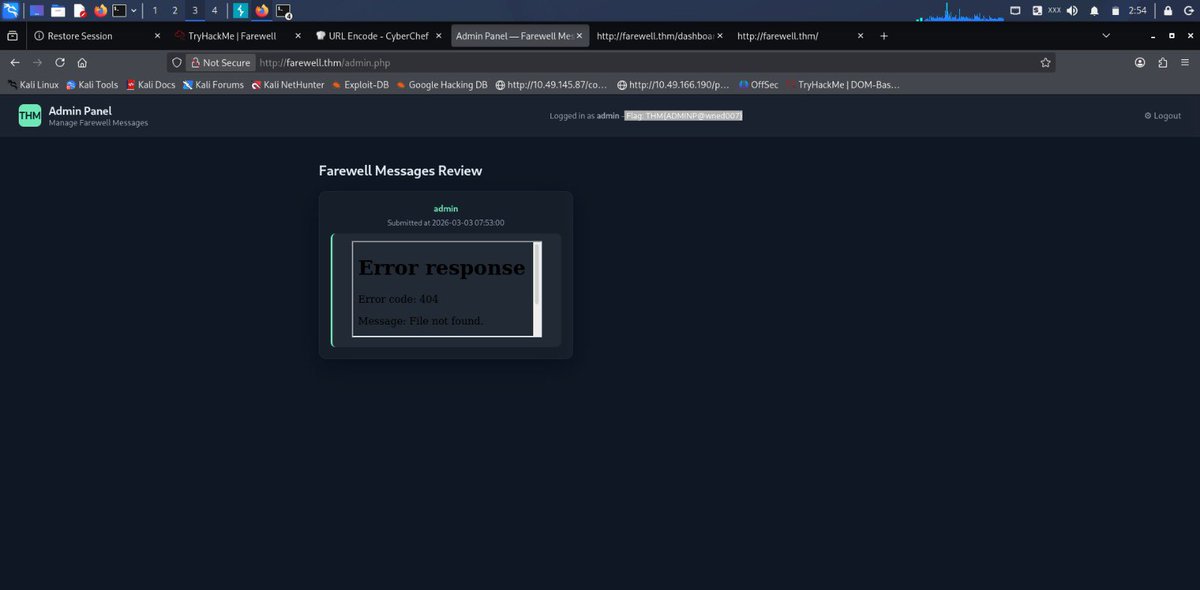
Task: Open the Kali Docs bookmark
Action: point(151,85)
